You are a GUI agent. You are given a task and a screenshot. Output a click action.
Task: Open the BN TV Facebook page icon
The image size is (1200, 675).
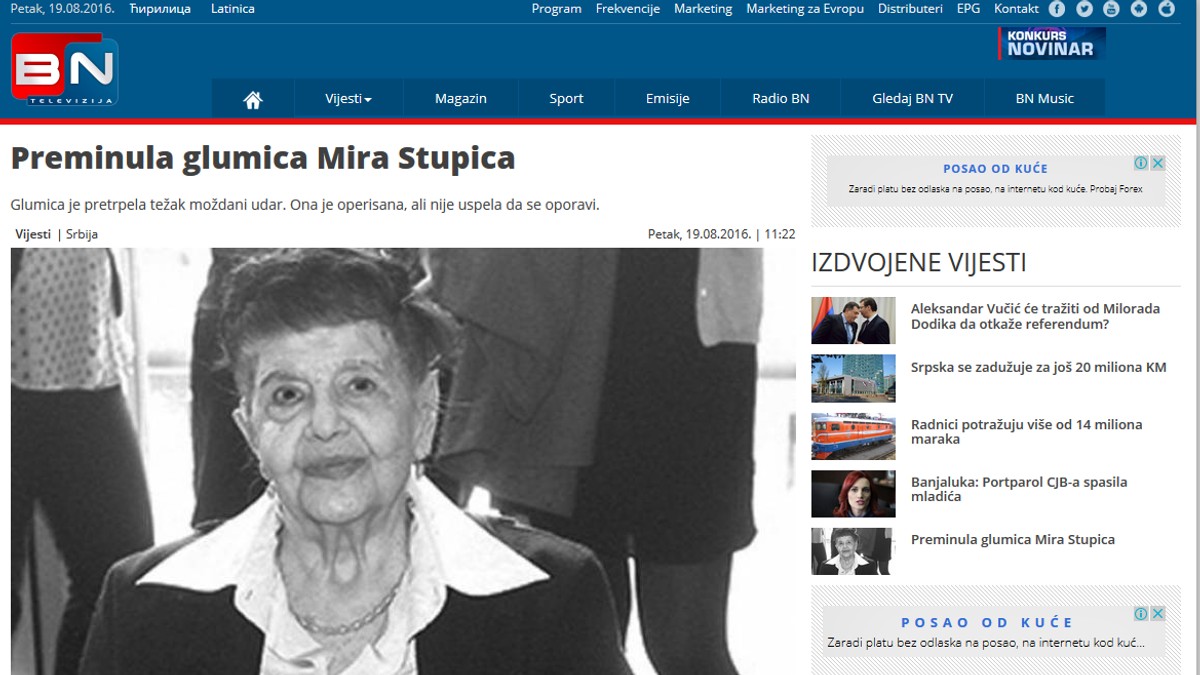coord(1057,8)
